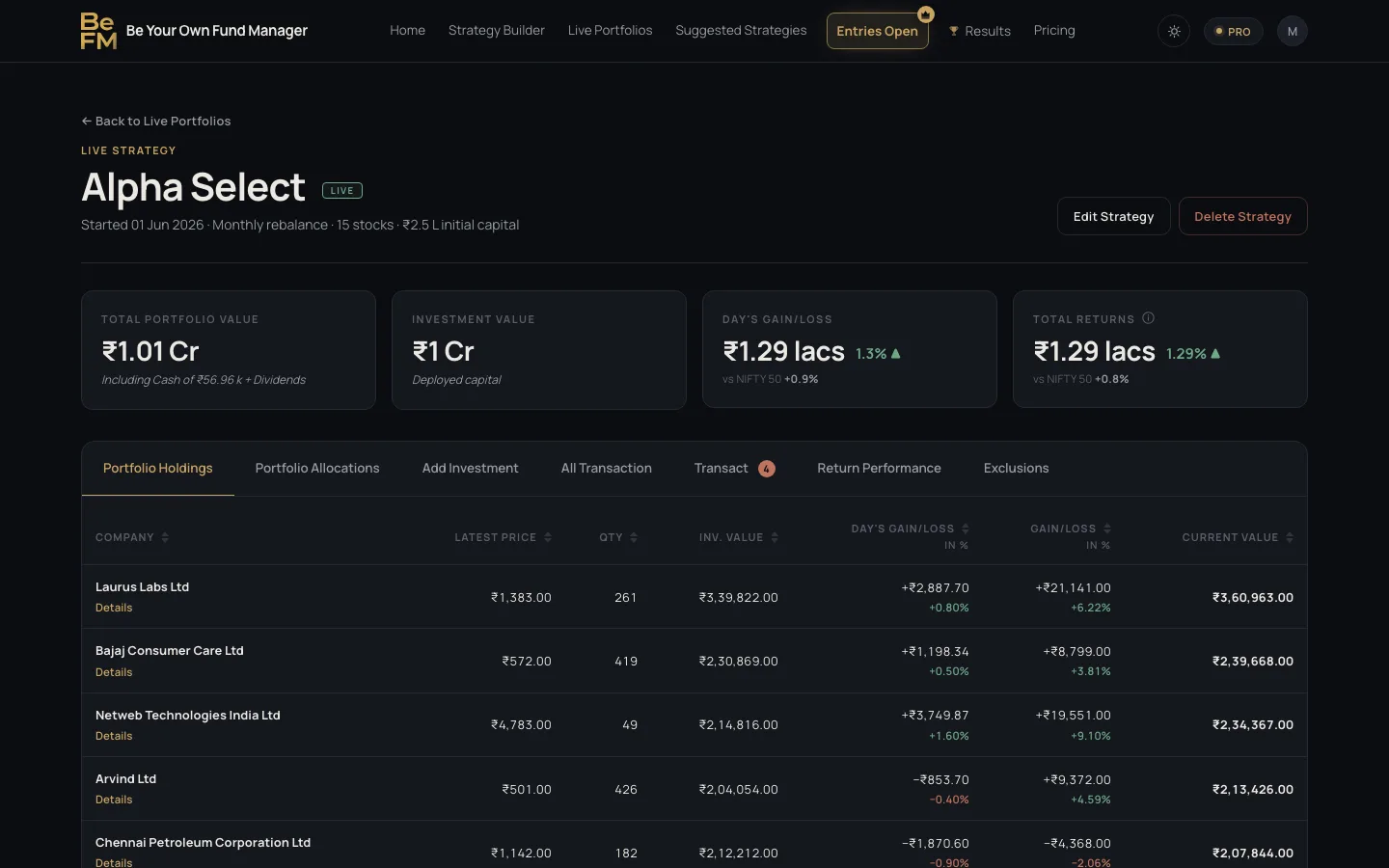The height and width of the screenshot is (868, 1389).
Task: Open the Pricing page
Action: (1054, 31)
